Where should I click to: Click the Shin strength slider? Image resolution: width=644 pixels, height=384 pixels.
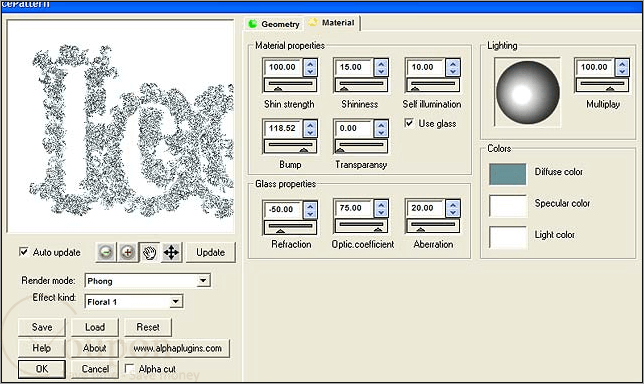pyautogui.click(x=290, y=85)
